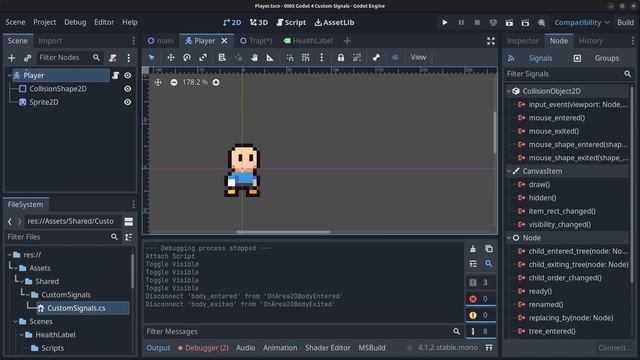Toggle visibility of Player node
Image resolution: width=640 pixels, height=360 pixels.
click(x=128, y=75)
